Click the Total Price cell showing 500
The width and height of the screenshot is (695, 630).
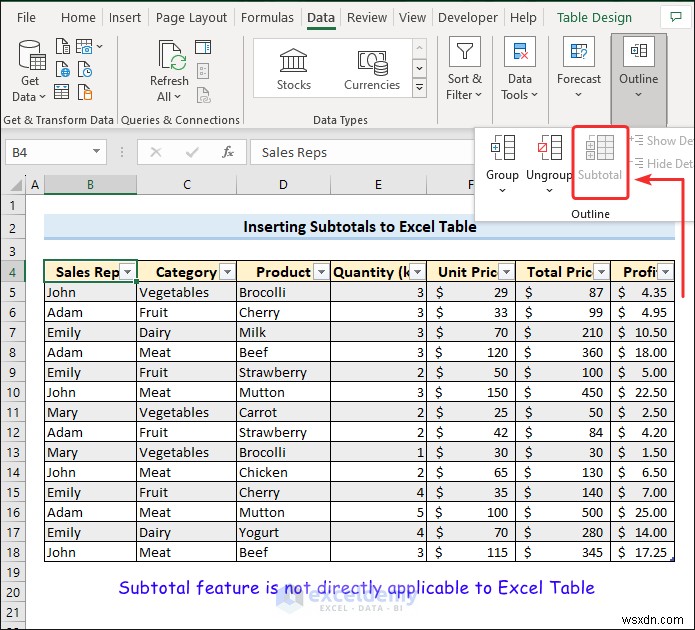[563, 512]
